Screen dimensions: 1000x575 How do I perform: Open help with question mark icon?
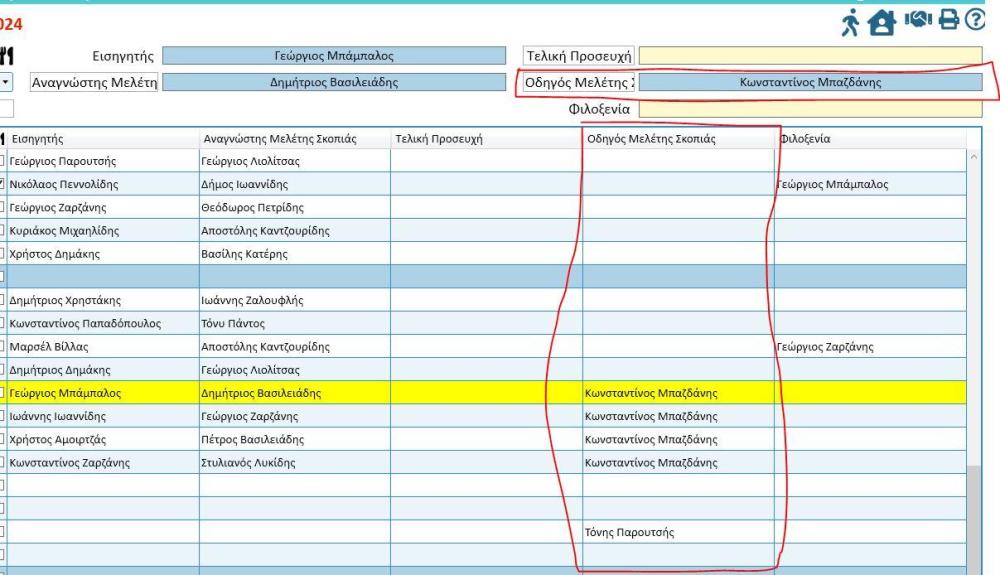tap(973, 17)
